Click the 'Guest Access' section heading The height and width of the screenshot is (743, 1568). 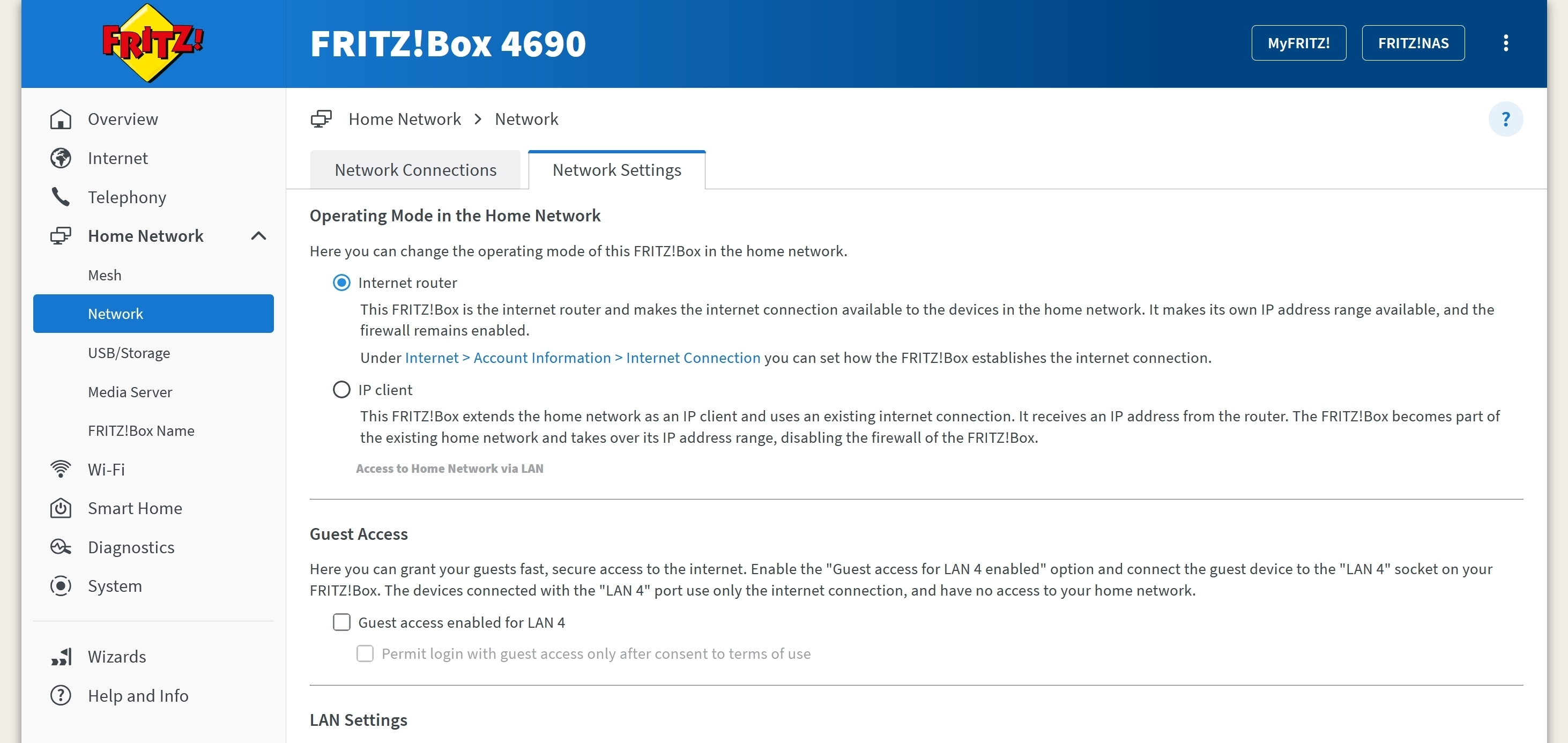(x=359, y=534)
